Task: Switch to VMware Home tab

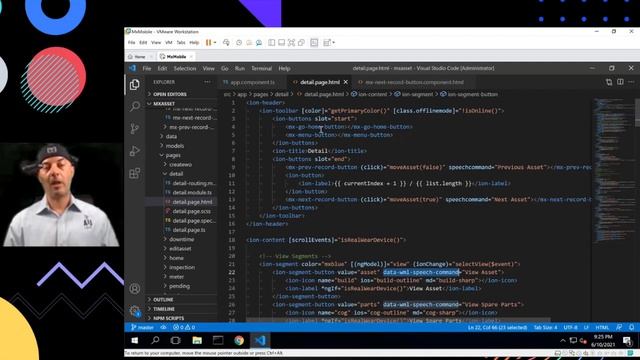Action: tap(139, 57)
